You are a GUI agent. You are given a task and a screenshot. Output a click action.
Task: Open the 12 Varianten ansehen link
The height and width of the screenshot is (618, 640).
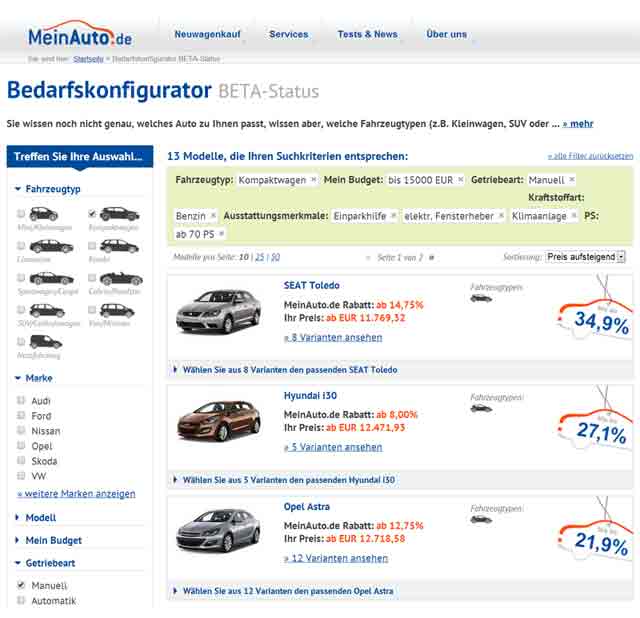[336, 558]
